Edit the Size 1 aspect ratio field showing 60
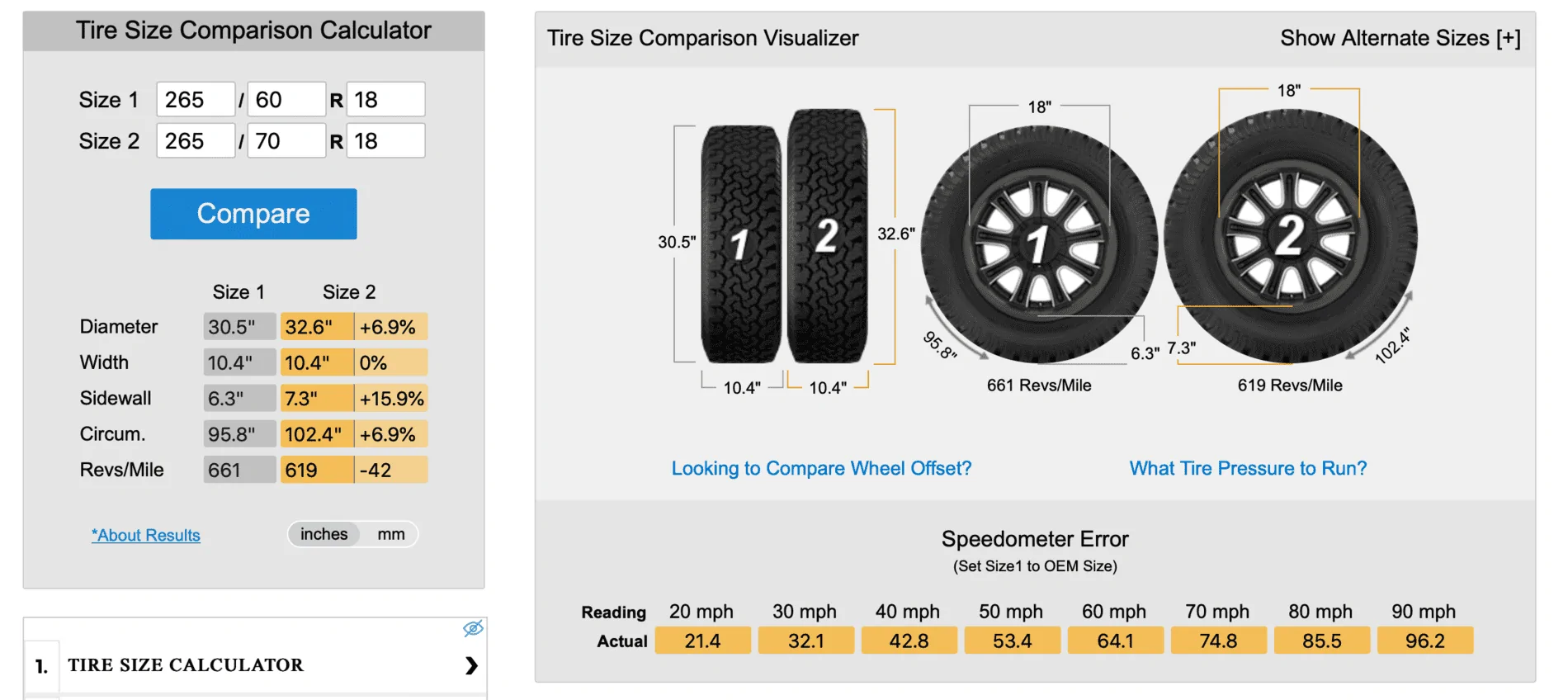The image size is (1568, 700). coord(286,98)
